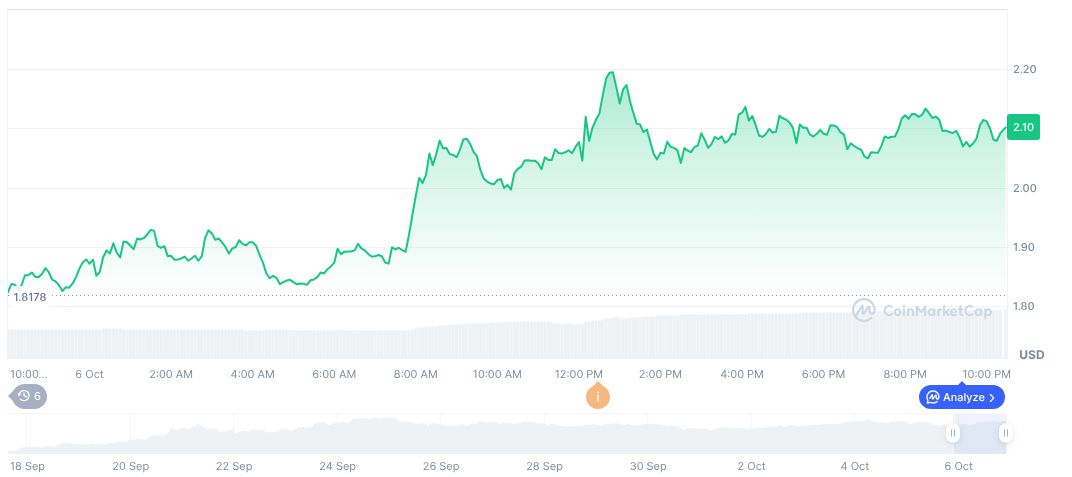Click the history events badge showing 6
Viewport: 1072px width, 477px height.
click(29, 396)
